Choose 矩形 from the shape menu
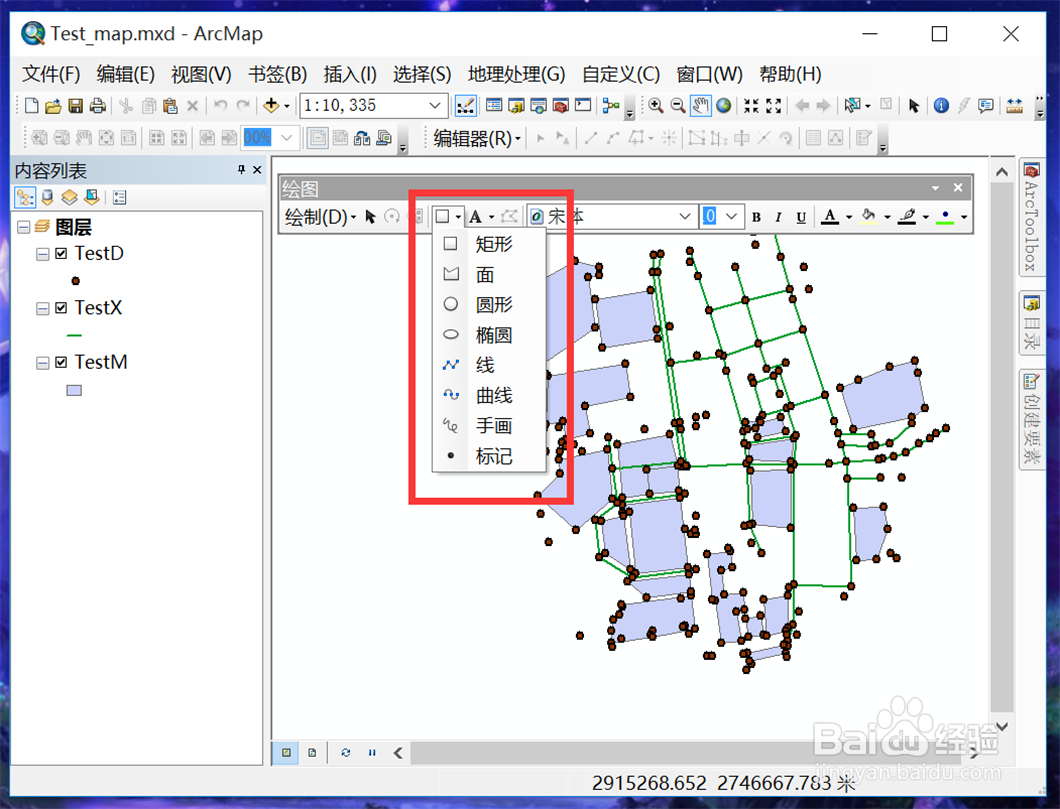1060x809 pixels. coord(489,244)
